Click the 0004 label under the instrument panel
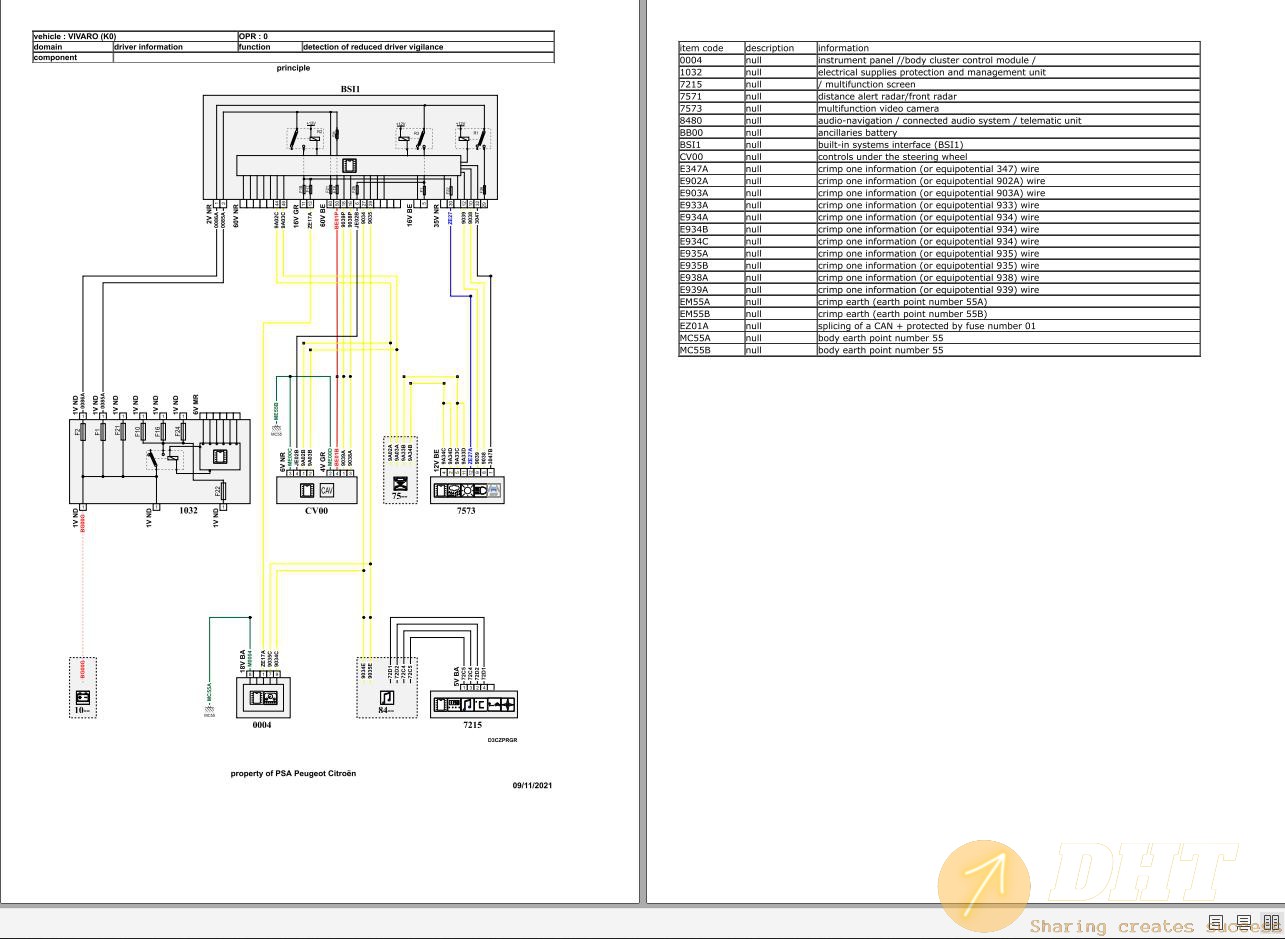The image size is (1285, 939). coord(261,724)
